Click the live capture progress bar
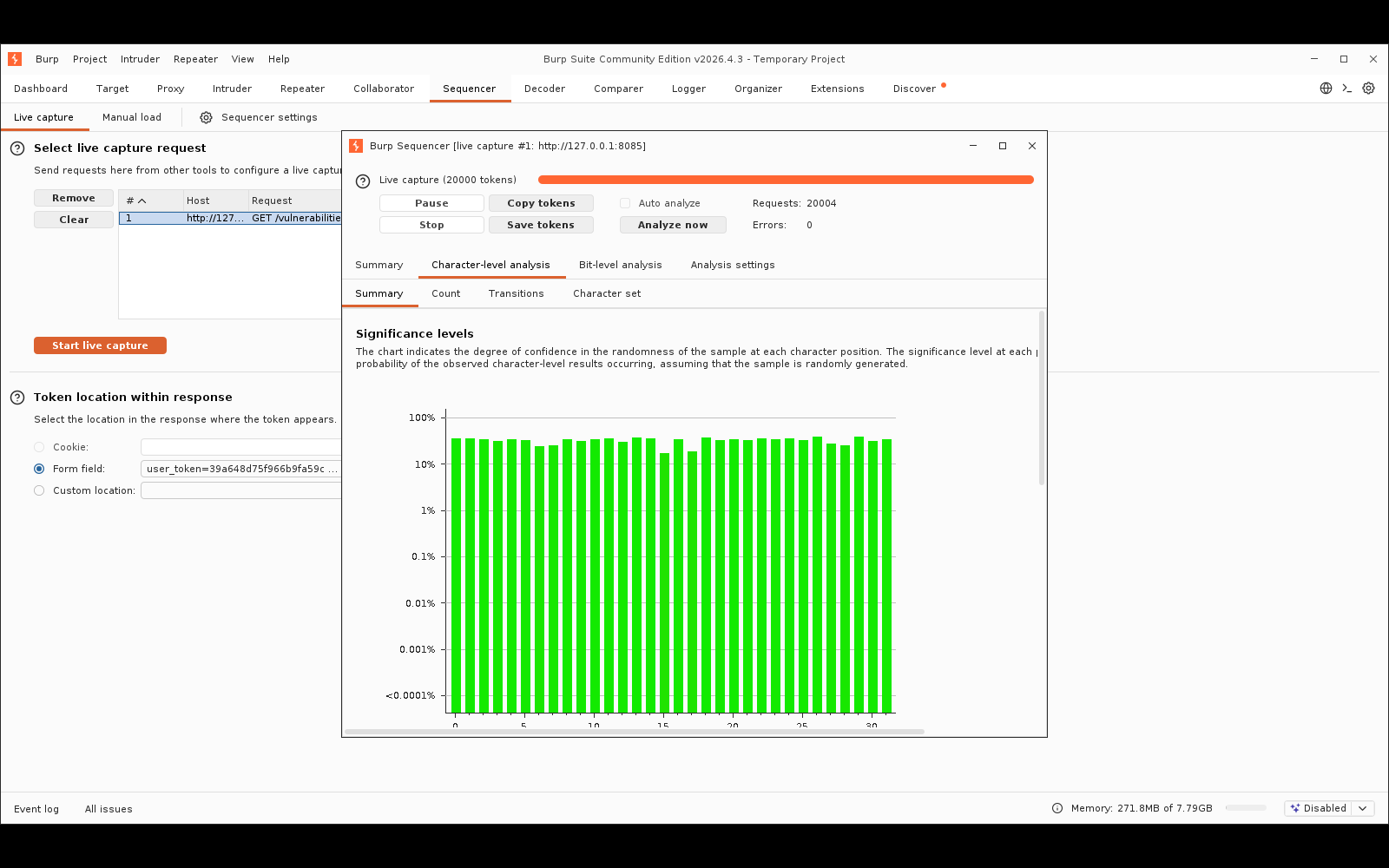This screenshot has height=868, width=1389. [786, 180]
